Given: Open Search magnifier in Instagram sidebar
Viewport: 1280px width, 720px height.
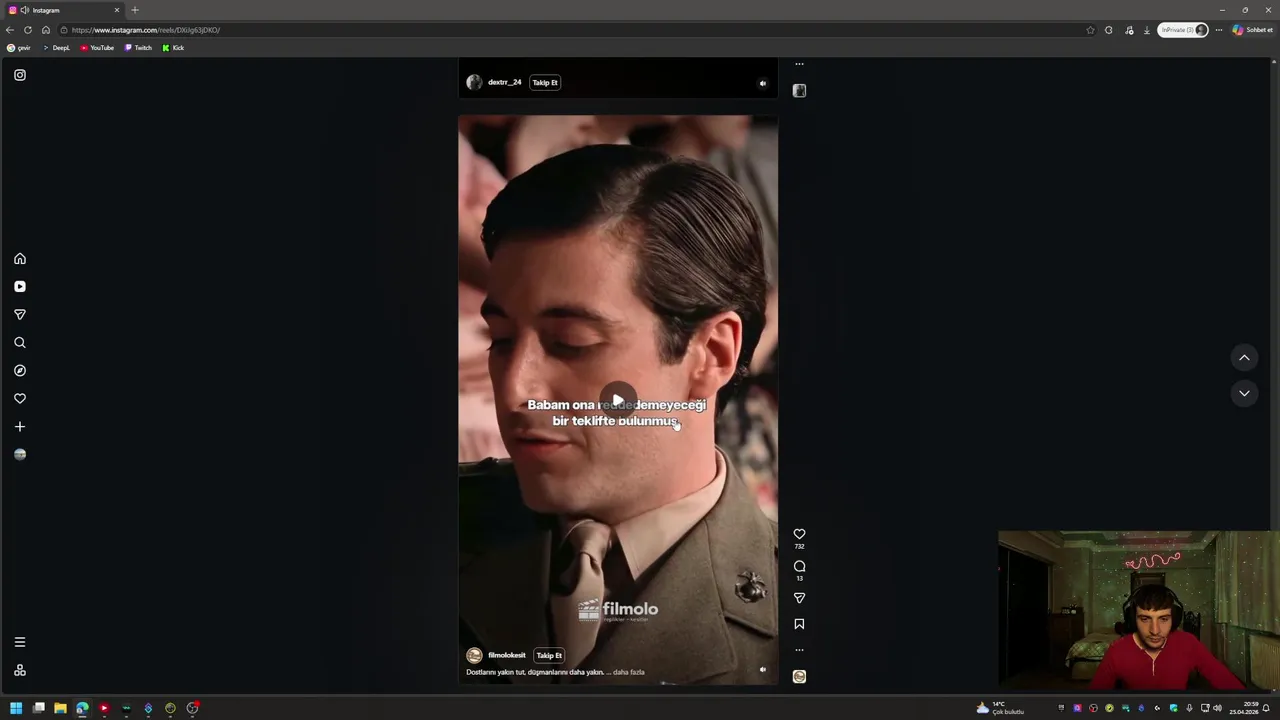Looking at the screenshot, I should point(20,343).
